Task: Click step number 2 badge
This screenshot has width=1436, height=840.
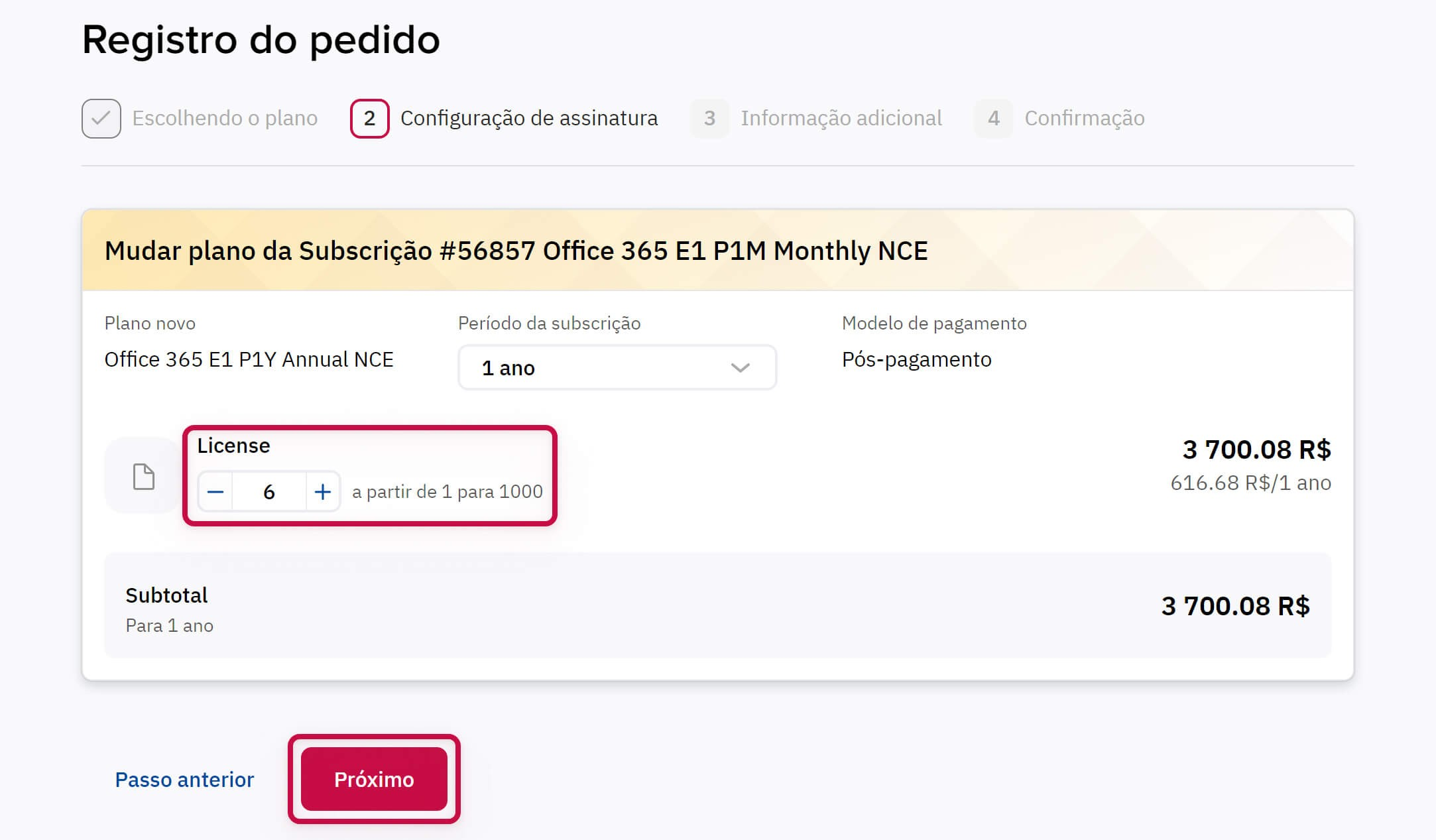Action: (369, 119)
